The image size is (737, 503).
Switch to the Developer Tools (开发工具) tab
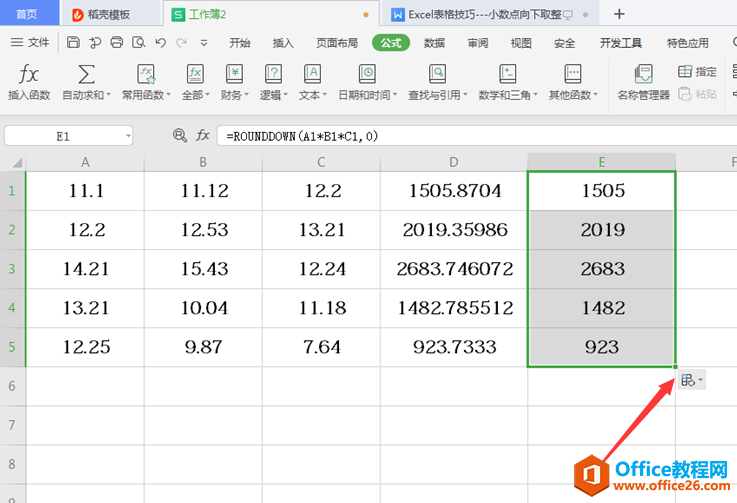[x=620, y=43]
